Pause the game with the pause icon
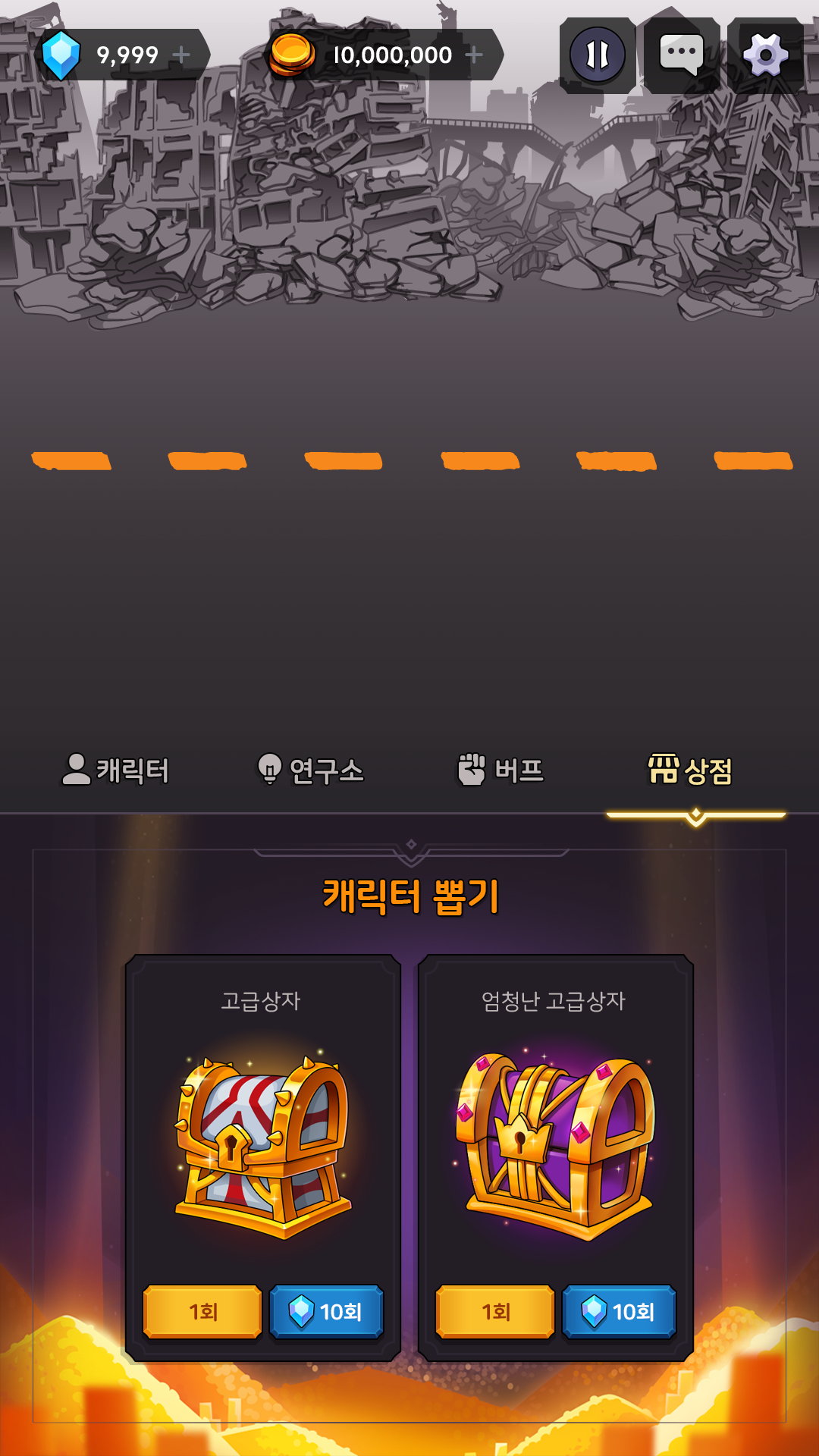The width and height of the screenshot is (819, 1456). [x=598, y=55]
